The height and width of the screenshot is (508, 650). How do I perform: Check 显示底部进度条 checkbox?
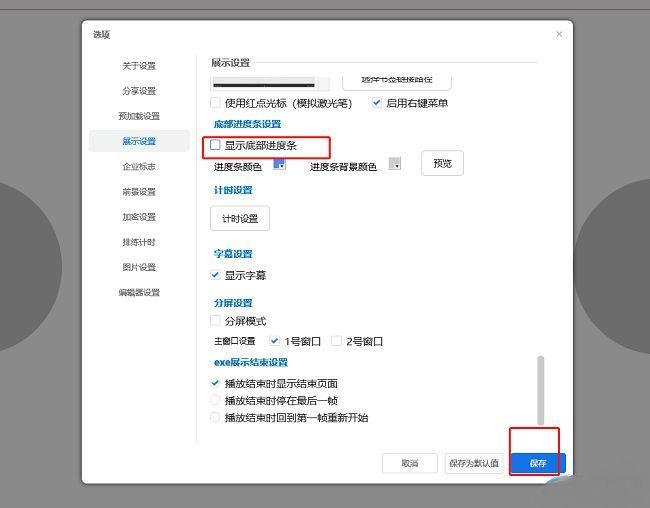(x=215, y=145)
